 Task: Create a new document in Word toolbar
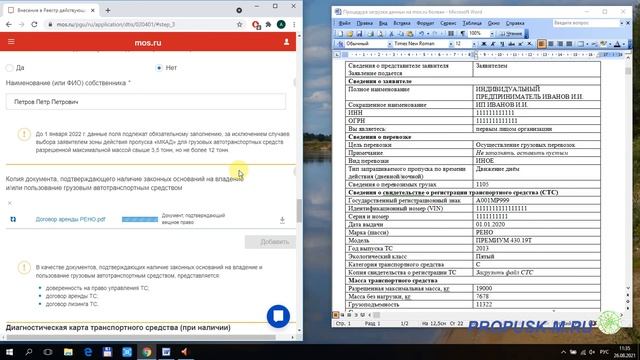(340, 33)
